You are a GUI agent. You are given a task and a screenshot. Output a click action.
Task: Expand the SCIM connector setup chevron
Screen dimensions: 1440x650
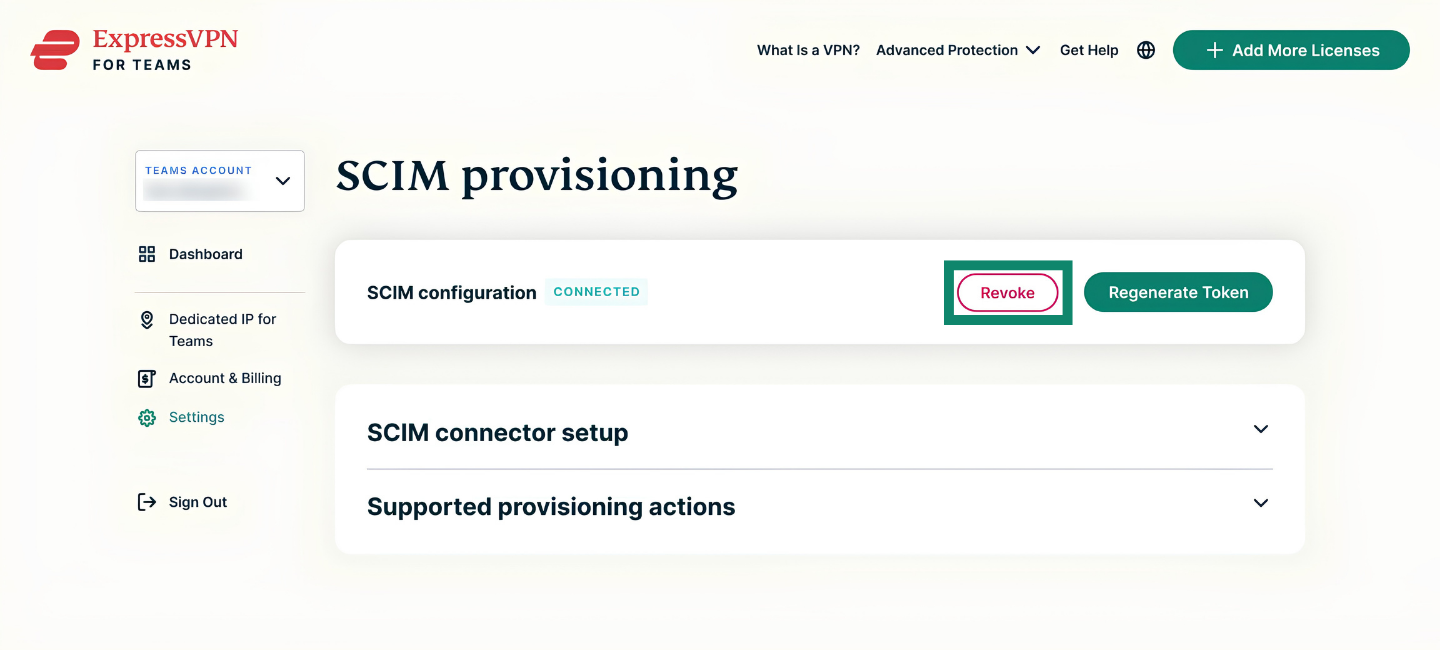pyautogui.click(x=1261, y=429)
